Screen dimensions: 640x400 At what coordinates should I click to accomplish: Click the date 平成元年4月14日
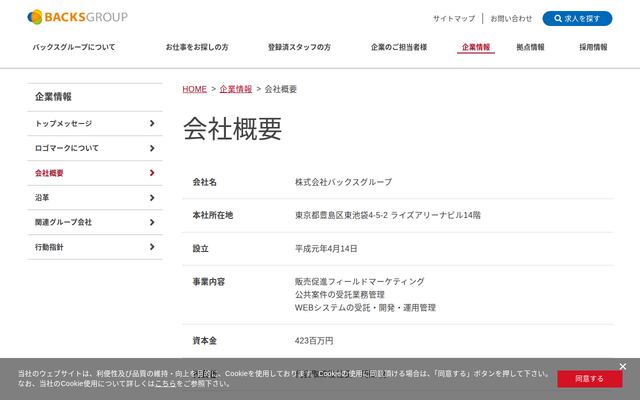coord(326,249)
